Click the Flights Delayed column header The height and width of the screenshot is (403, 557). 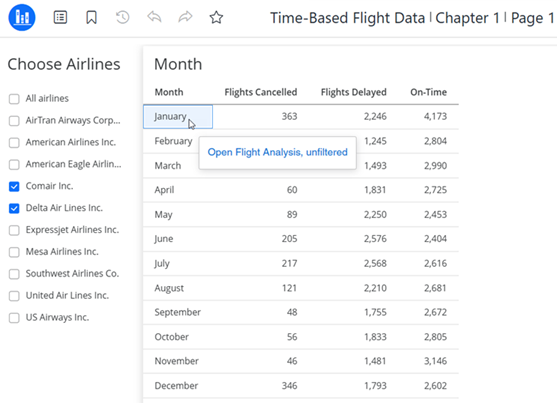(x=353, y=92)
